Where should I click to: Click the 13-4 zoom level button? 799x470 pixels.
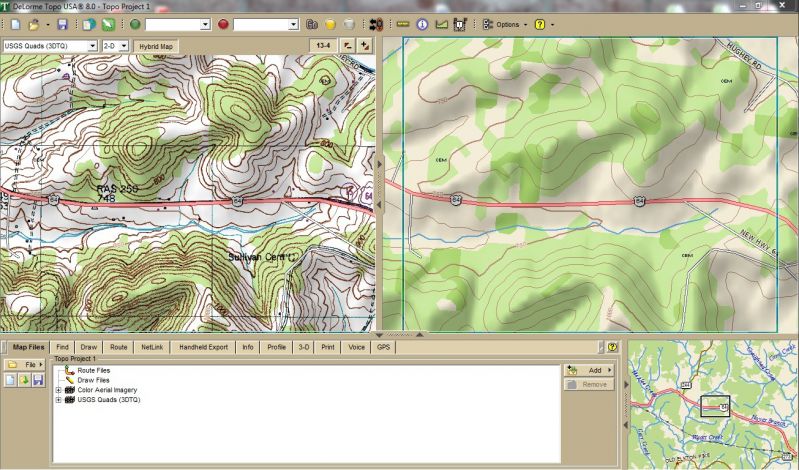(x=323, y=46)
